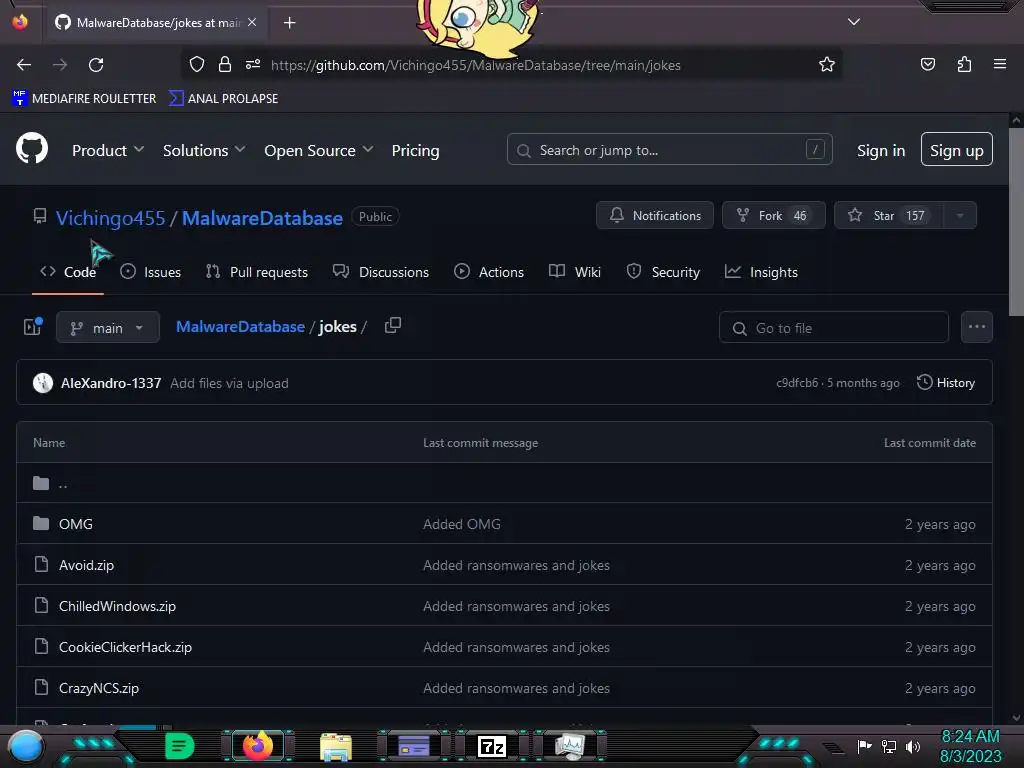
Task: Open the MEDIAFIRE ROULETTER bookmark
Action: coord(84,99)
